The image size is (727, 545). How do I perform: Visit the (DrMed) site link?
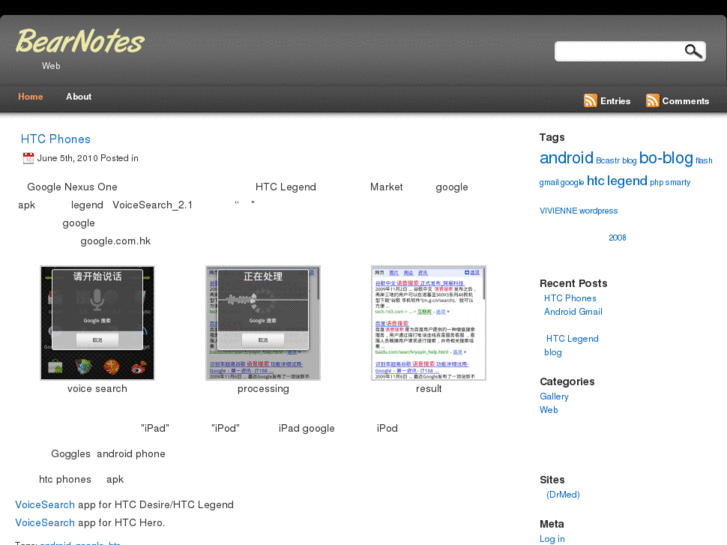tap(563, 494)
